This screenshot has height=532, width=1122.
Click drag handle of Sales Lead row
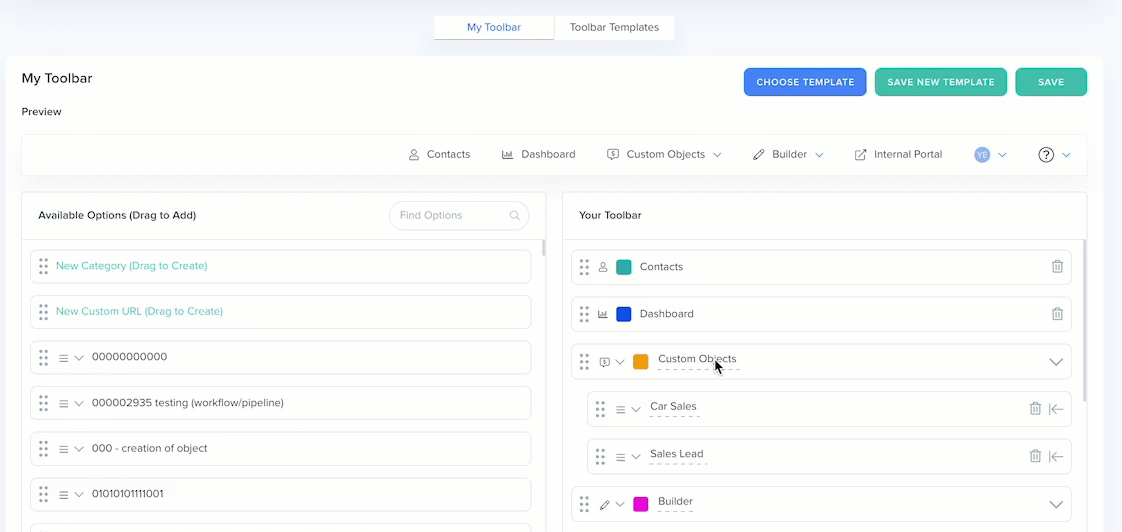click(600, 456)
